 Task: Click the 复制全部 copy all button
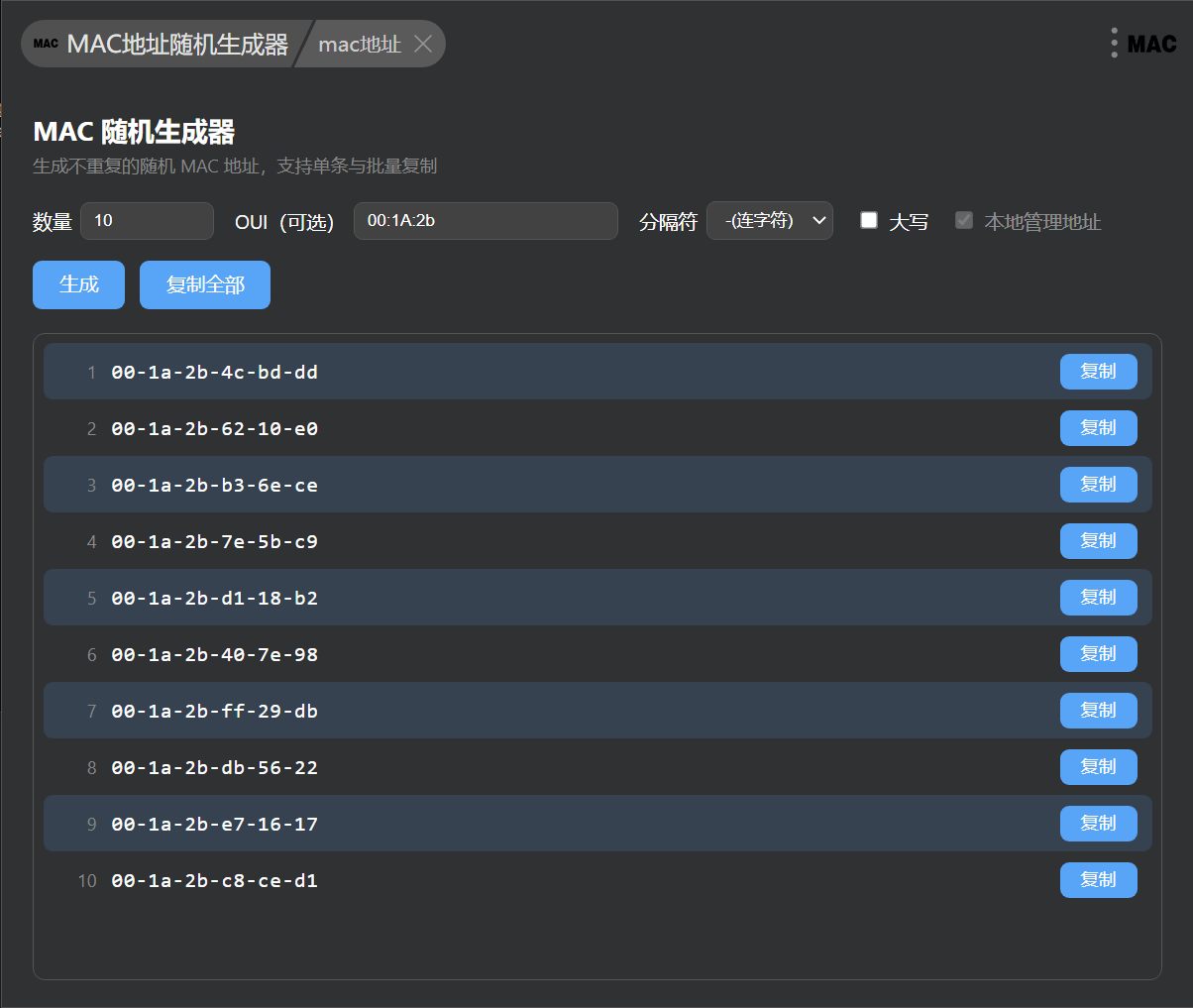pyautogui.click(x=205, y=284)
